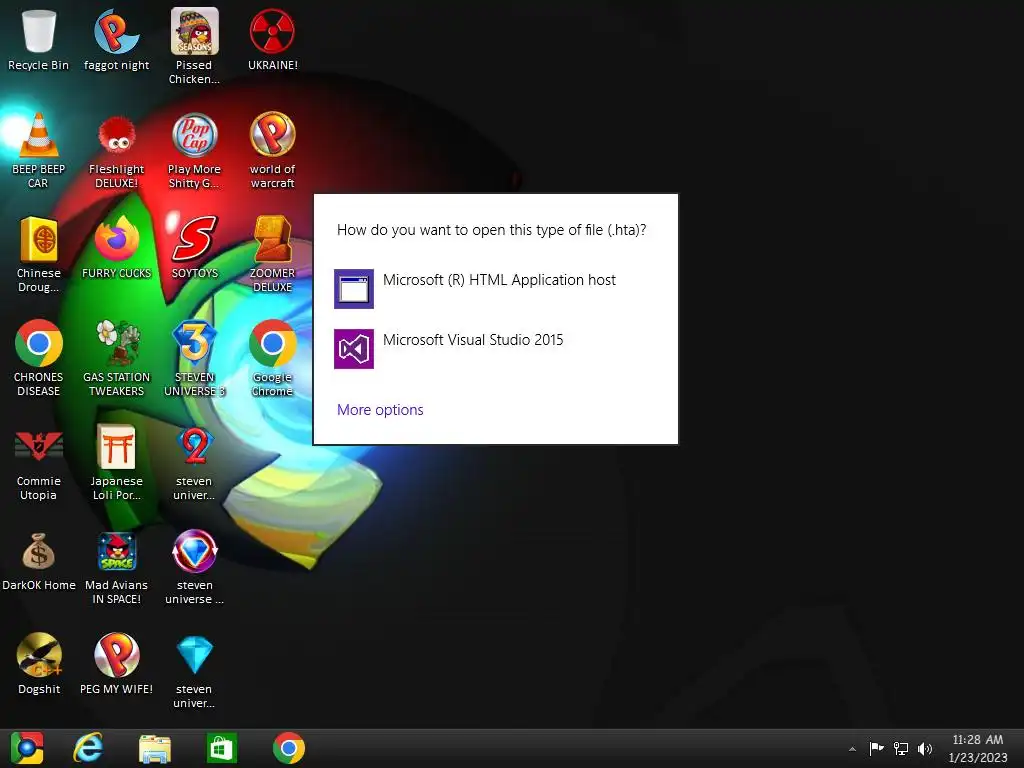This screenshot has height=768, width=1024.
Task: Open File Explorer from the taskbar
Action: tap(155, 748)
